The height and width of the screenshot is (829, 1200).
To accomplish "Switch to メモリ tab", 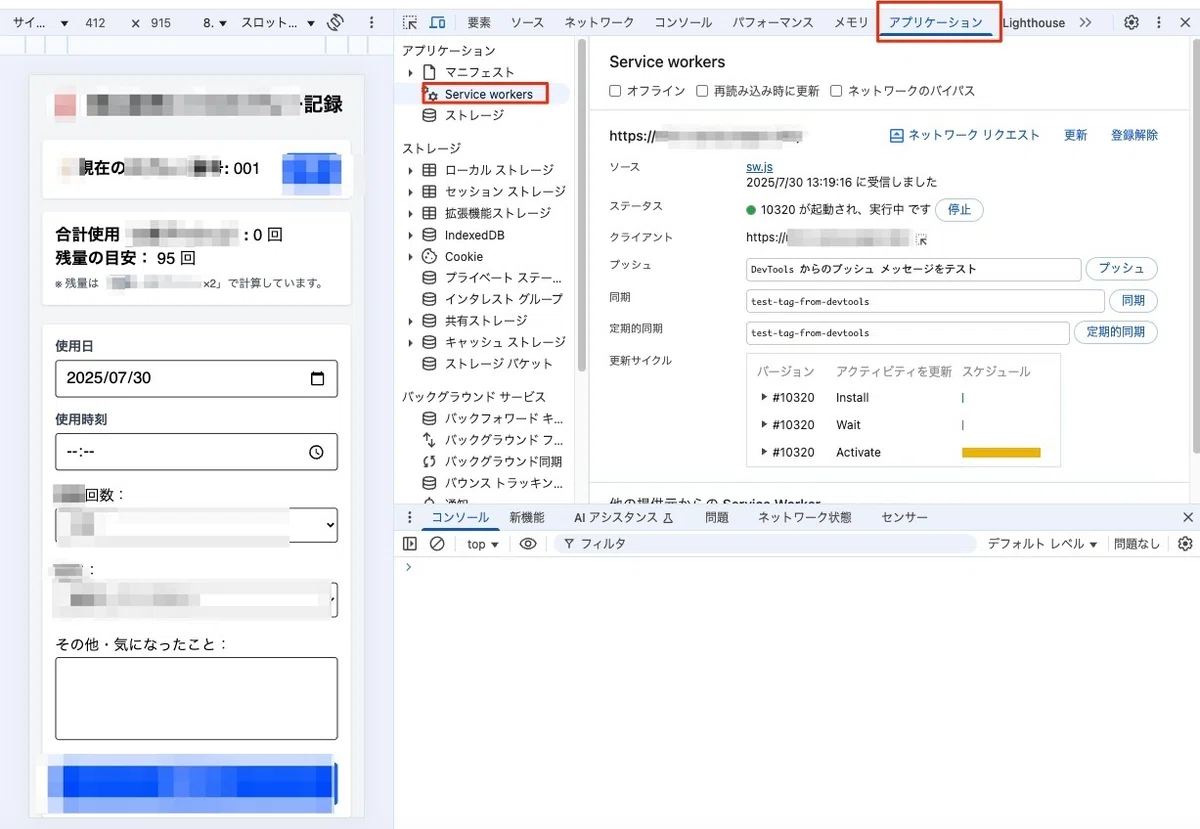I will click(x=851, y=22).
